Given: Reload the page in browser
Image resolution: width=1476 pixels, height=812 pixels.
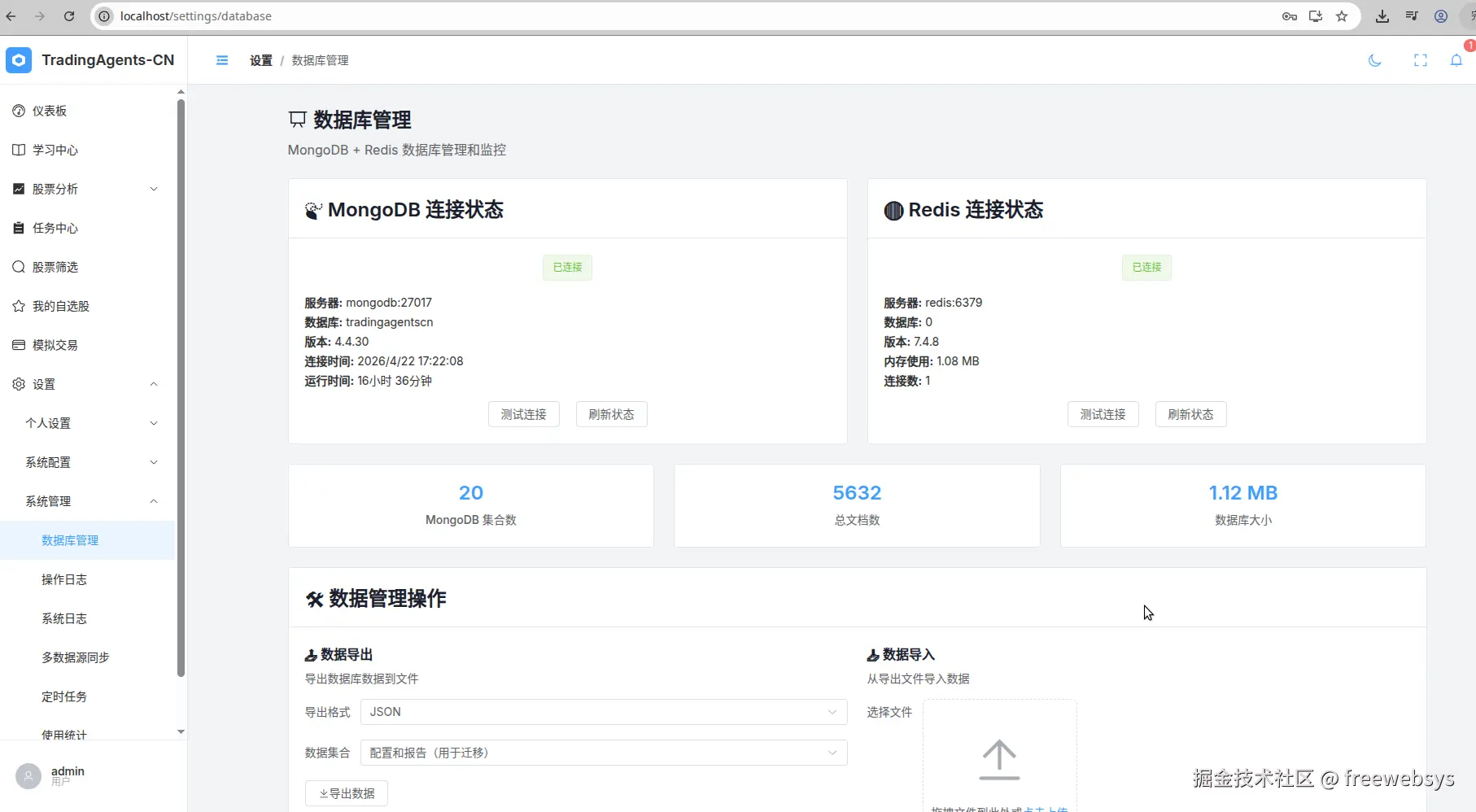Looking at the screenshot, I should 69,16.
